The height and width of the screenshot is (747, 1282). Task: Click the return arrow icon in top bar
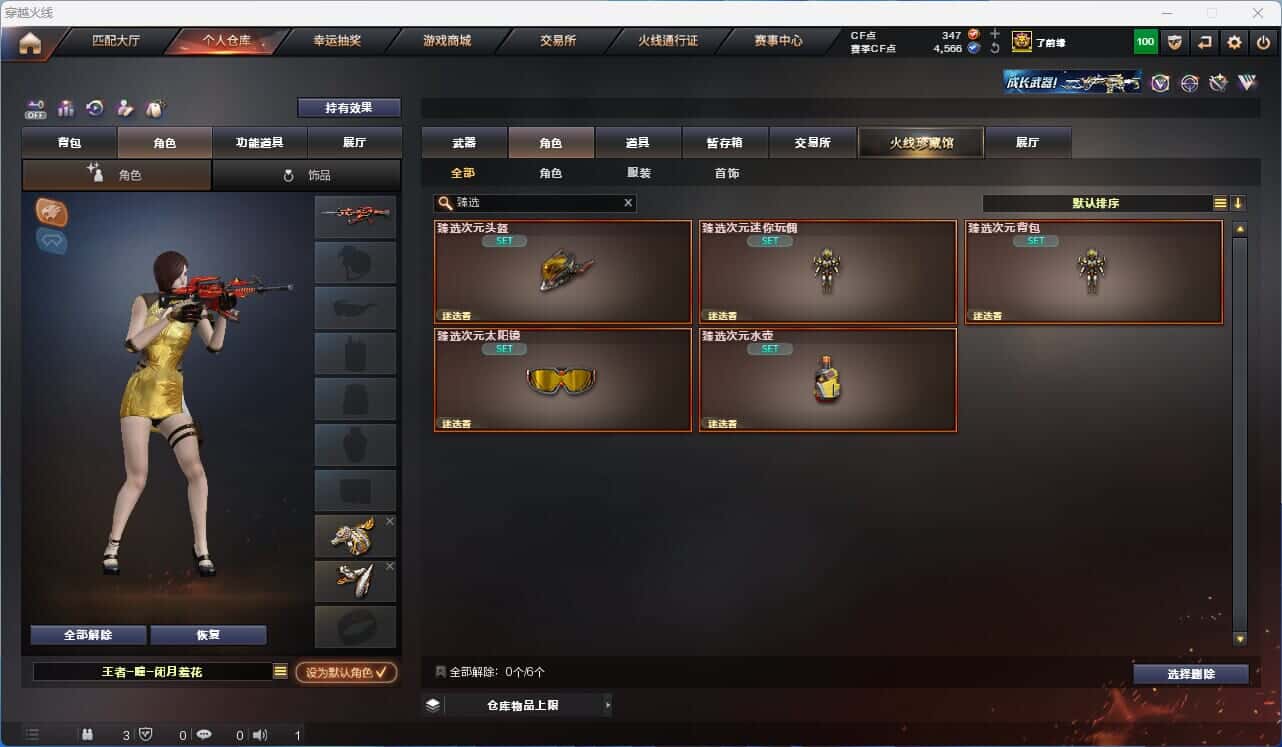tap(1205, 42)
